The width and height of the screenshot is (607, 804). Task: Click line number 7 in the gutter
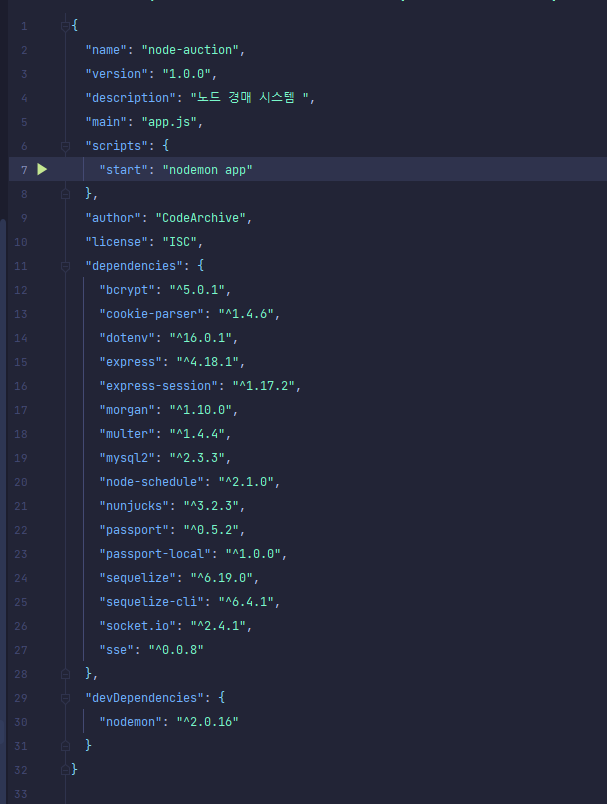pyautogui.click(x=24, y=170)
